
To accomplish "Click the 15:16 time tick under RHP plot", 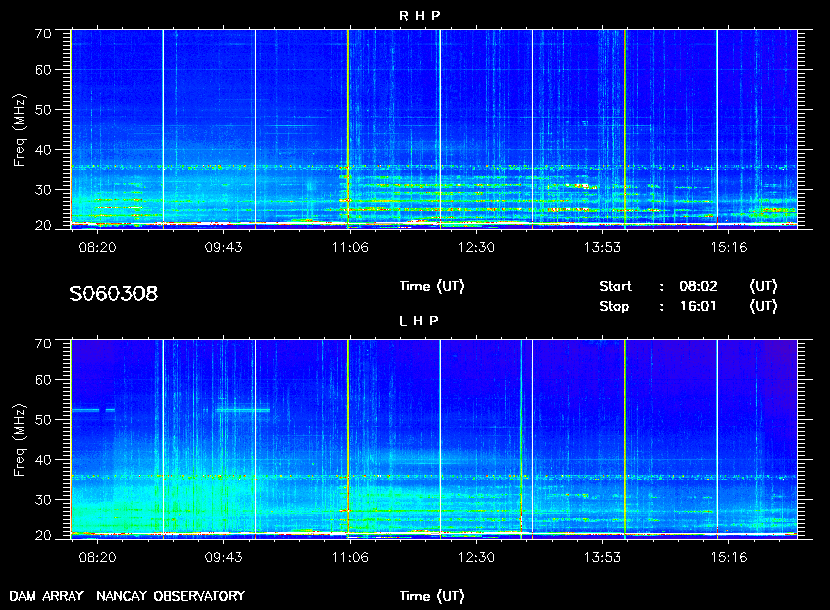I will tap(728, 247).
